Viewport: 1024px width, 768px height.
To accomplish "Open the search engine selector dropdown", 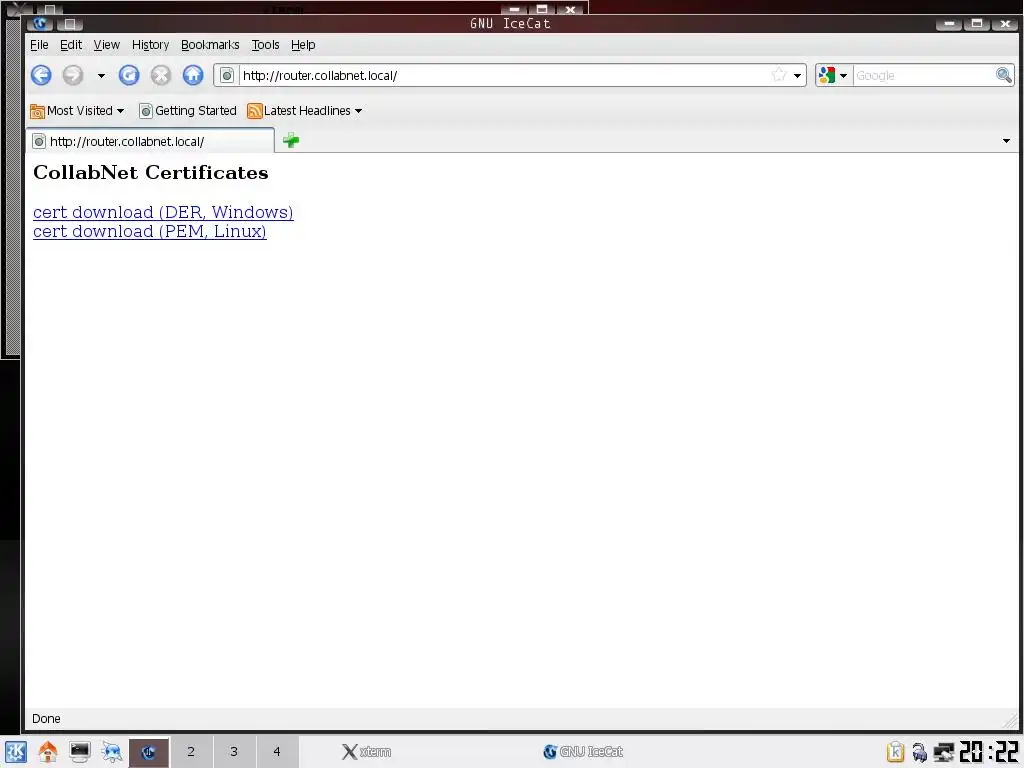I will click(833, 76).
